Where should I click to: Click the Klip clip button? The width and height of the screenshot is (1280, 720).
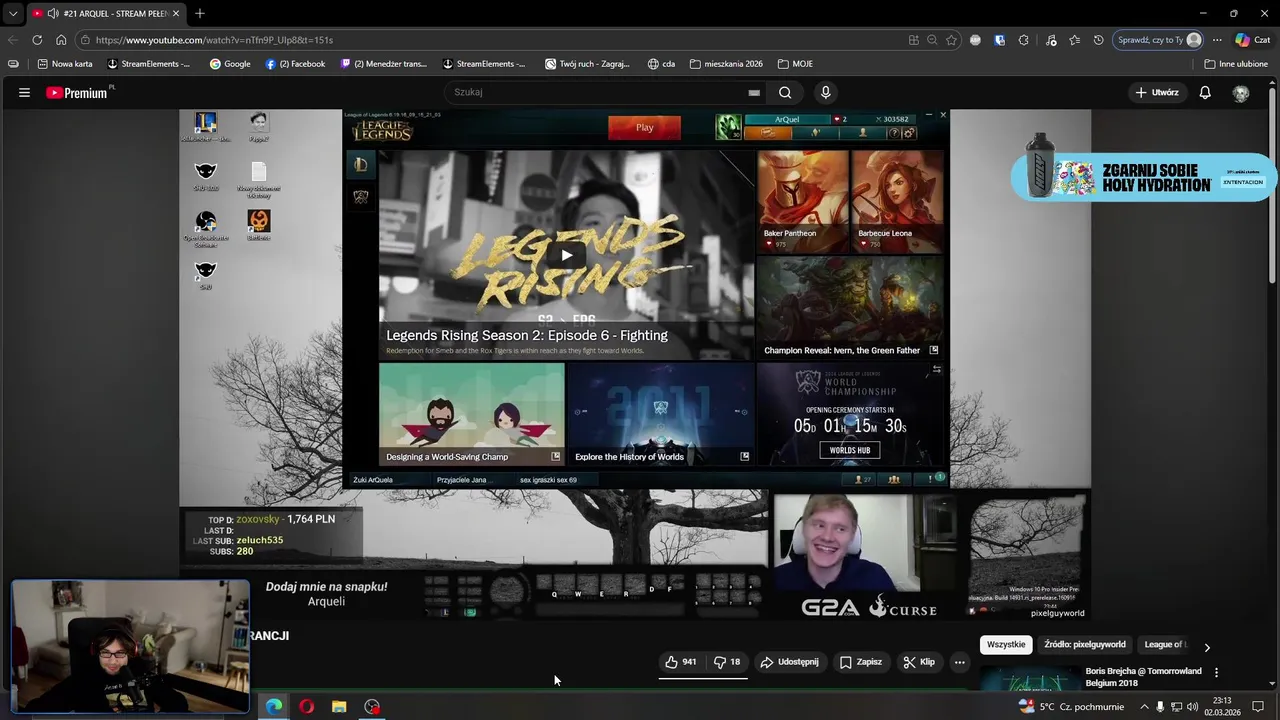(919, 662)
